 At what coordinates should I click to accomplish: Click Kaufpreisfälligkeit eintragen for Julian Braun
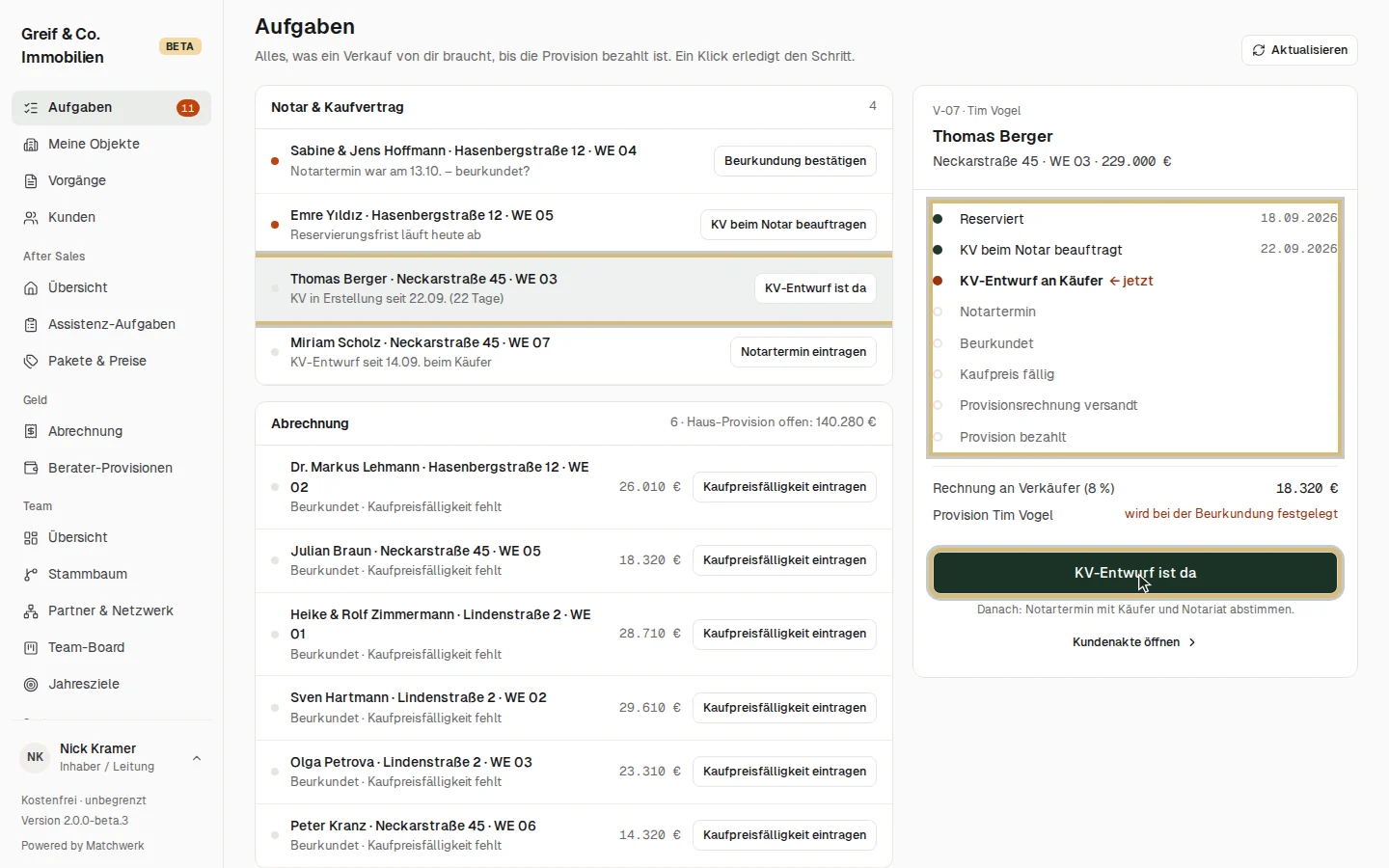tap(784, 560)
